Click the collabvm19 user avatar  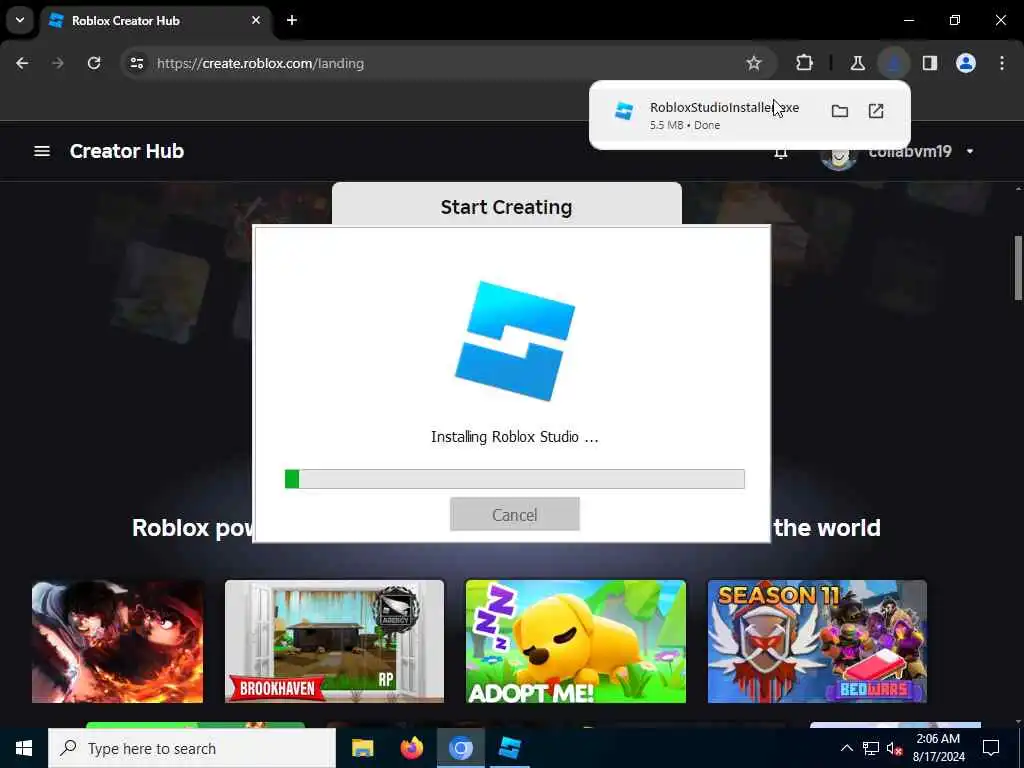click(839, 157)
